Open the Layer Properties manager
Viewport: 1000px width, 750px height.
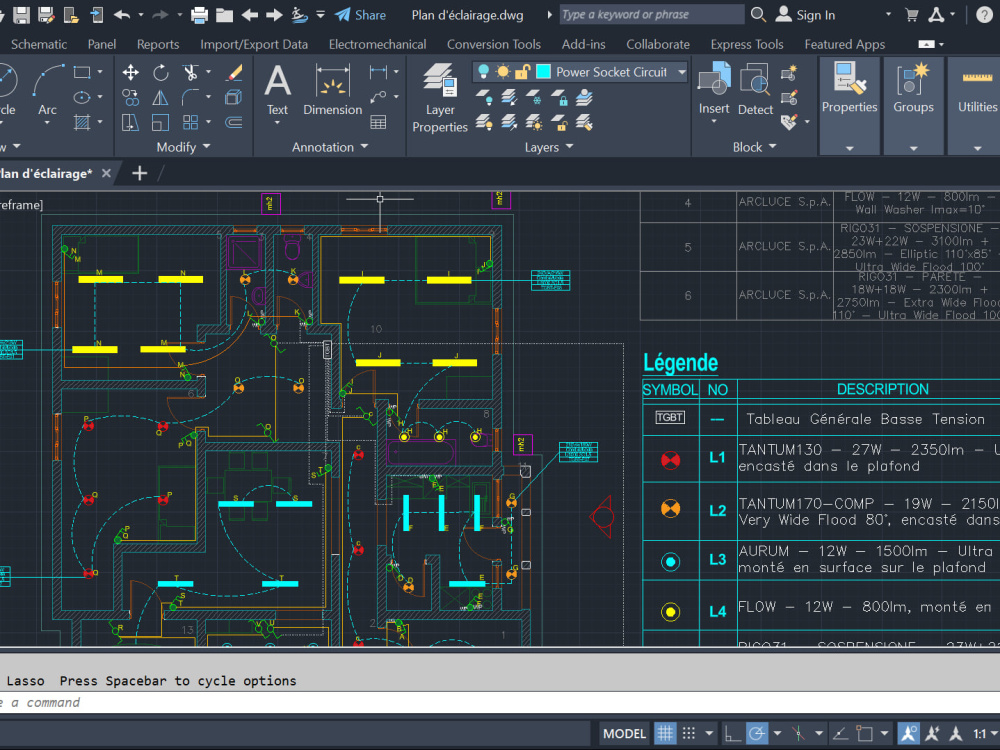pos(440,98)
